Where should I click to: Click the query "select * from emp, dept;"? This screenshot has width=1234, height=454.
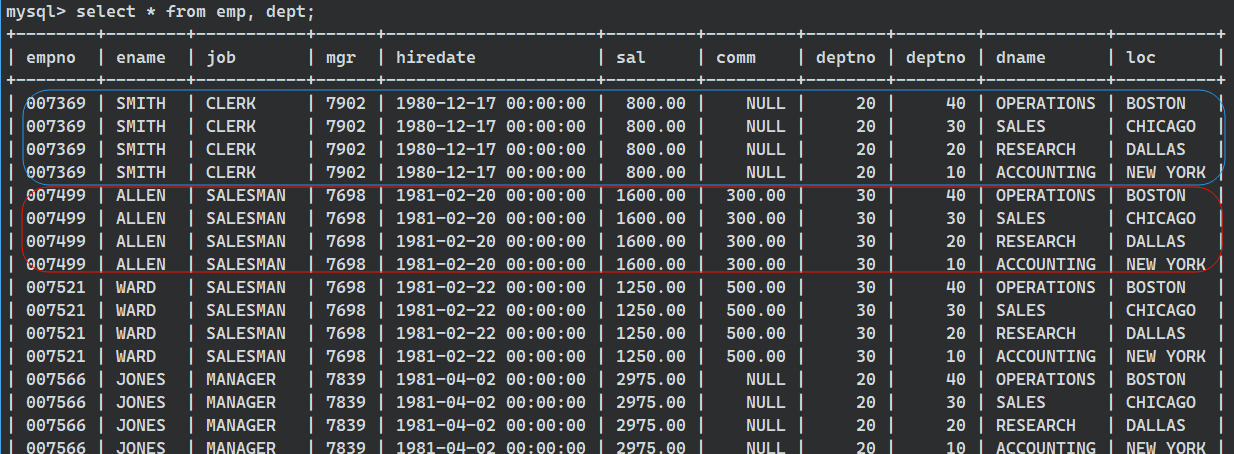[196, 12]
